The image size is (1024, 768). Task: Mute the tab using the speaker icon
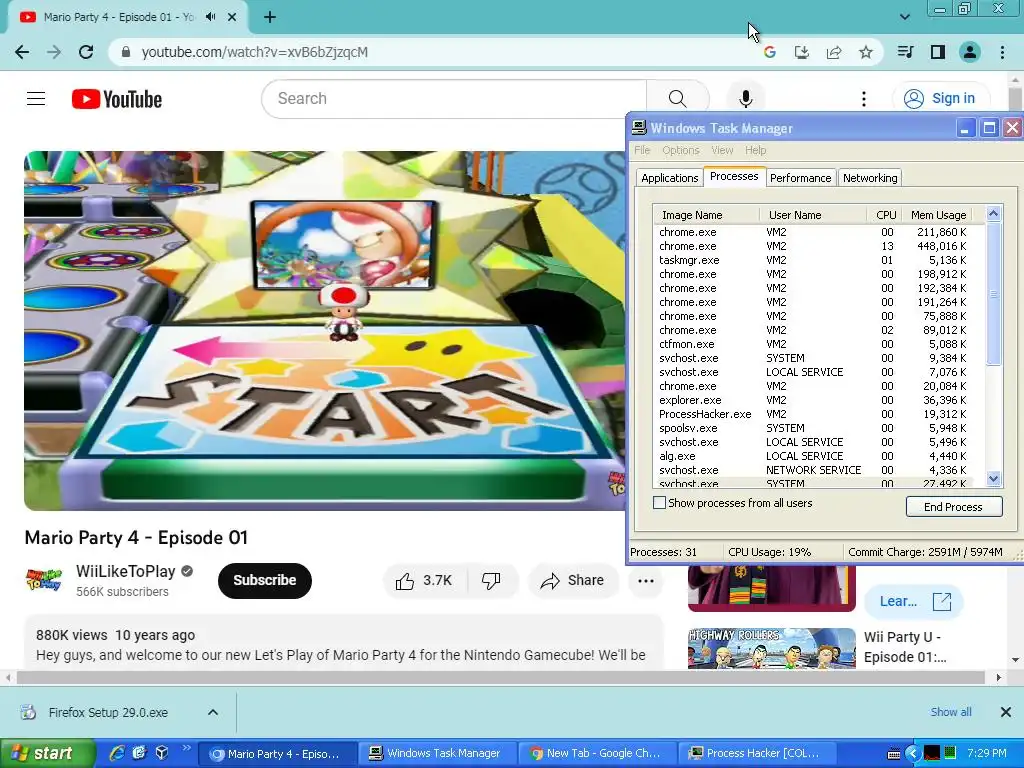(210, 17)
